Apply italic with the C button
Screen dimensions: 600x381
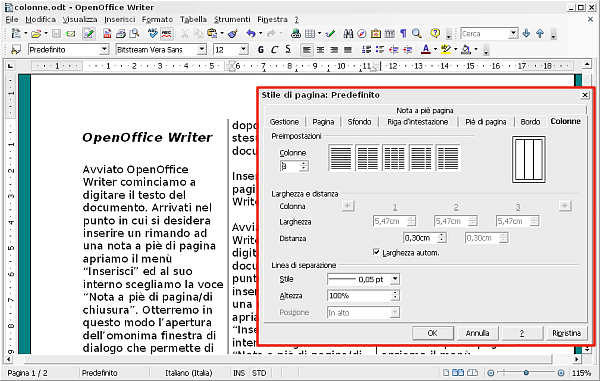coord(274,49)
